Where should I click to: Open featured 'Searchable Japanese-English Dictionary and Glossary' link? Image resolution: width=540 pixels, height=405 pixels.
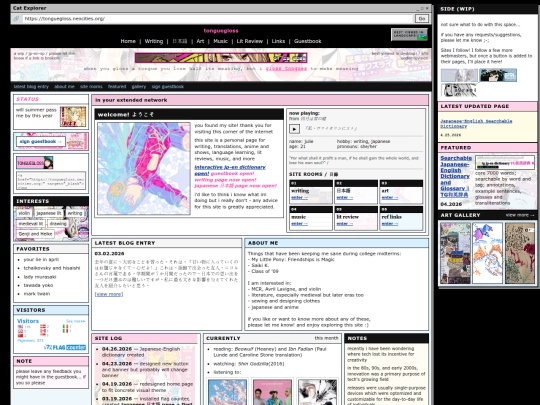point(456,176)
